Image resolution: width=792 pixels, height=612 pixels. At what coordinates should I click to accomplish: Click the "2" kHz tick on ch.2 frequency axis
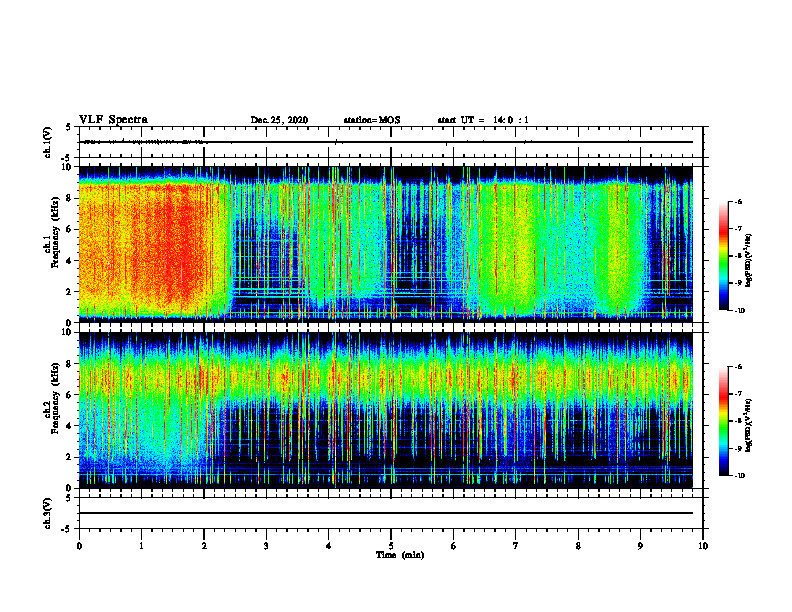[70, 457]
